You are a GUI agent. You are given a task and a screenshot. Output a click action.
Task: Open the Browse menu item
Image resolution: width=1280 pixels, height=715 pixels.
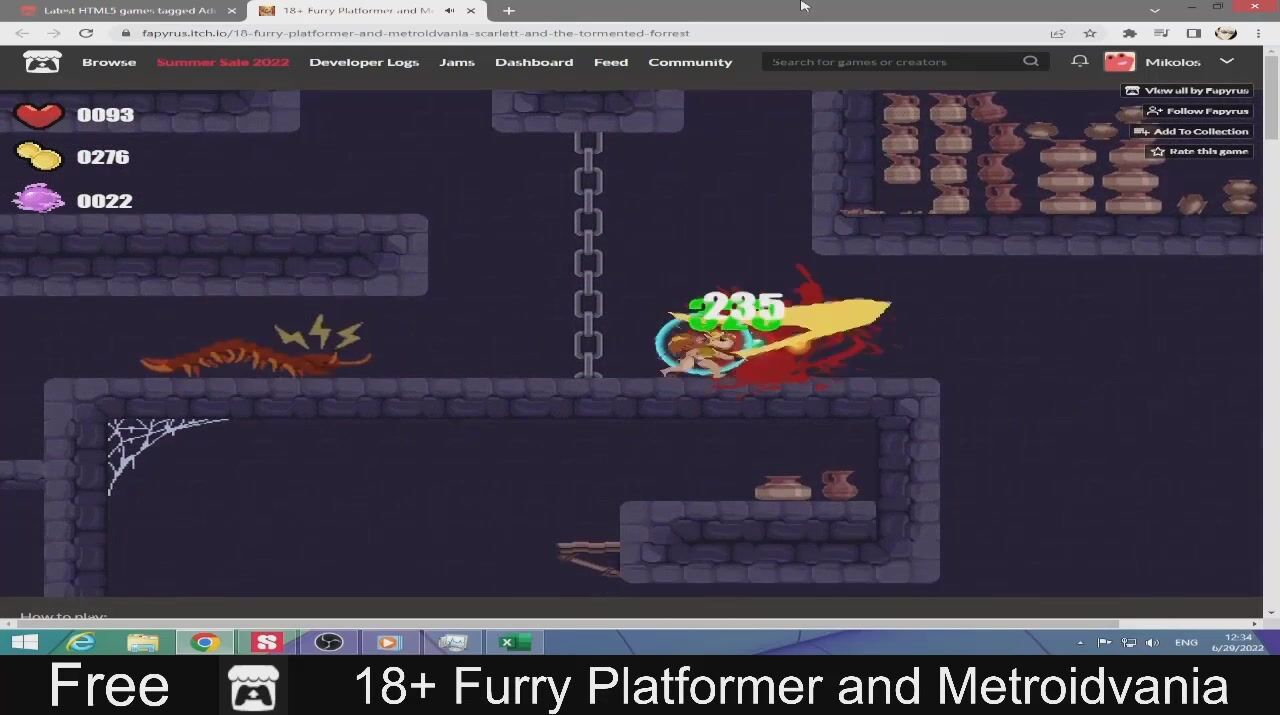(x=109, y=62)
